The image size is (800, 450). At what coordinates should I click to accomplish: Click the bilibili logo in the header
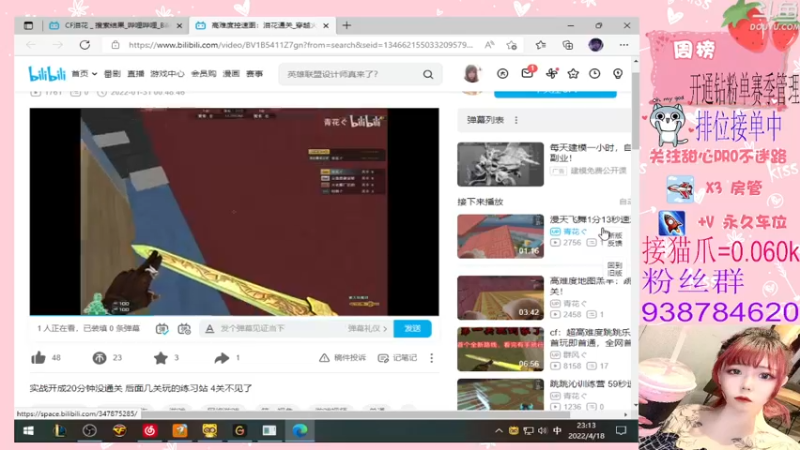tap(47, 74)
